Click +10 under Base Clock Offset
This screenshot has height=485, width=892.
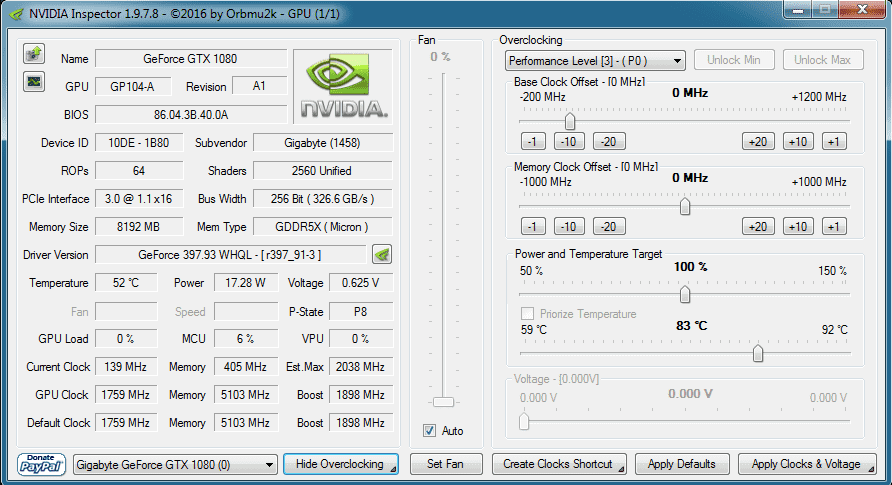pyautogui.click(x=798, y=141)
